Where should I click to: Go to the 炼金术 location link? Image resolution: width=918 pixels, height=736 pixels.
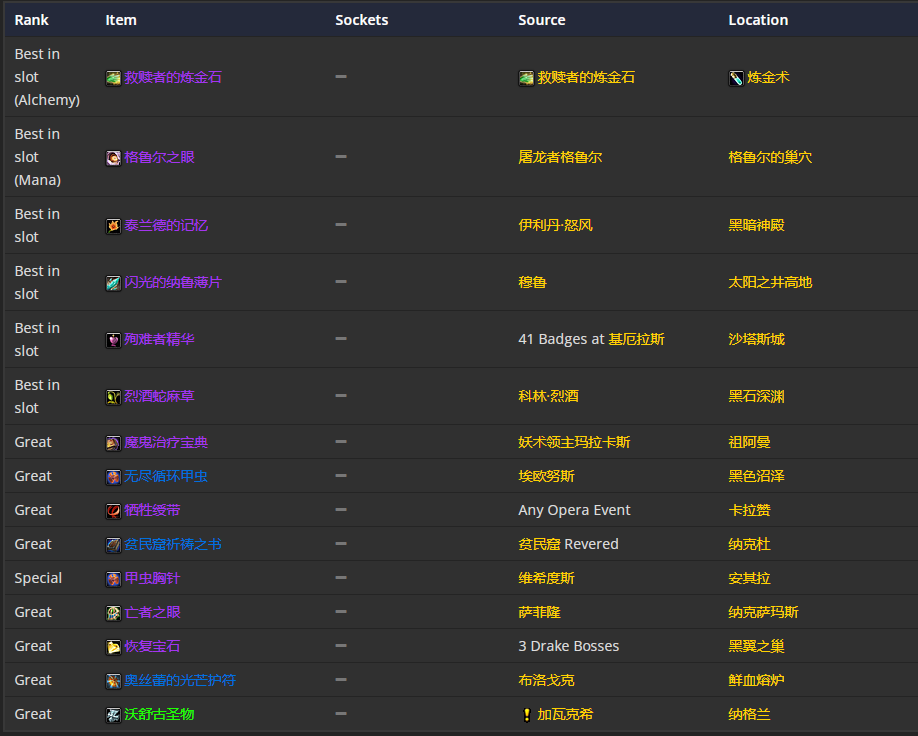pyautogui.click(x=768, y=77)
